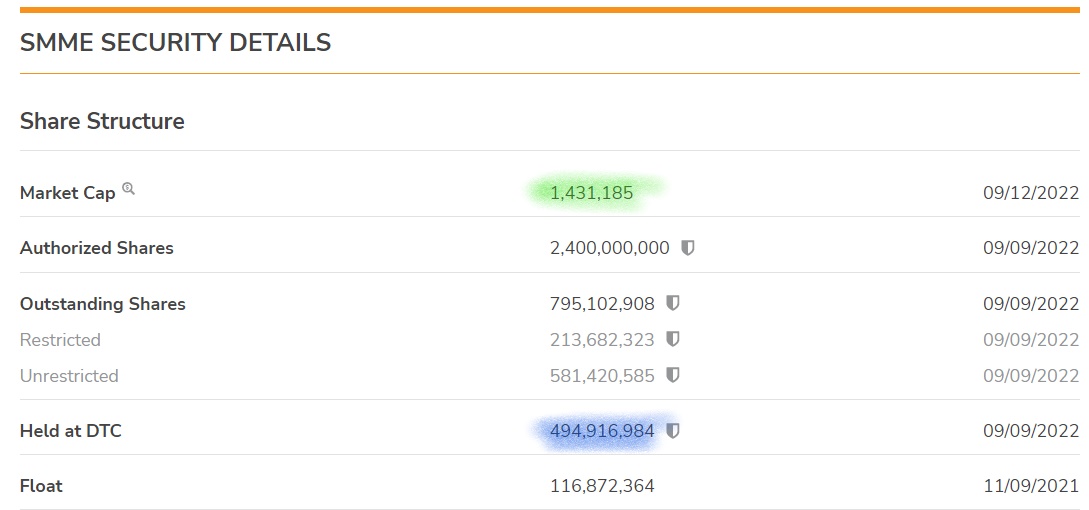Click the Share Structure heading

click(102, 121)
